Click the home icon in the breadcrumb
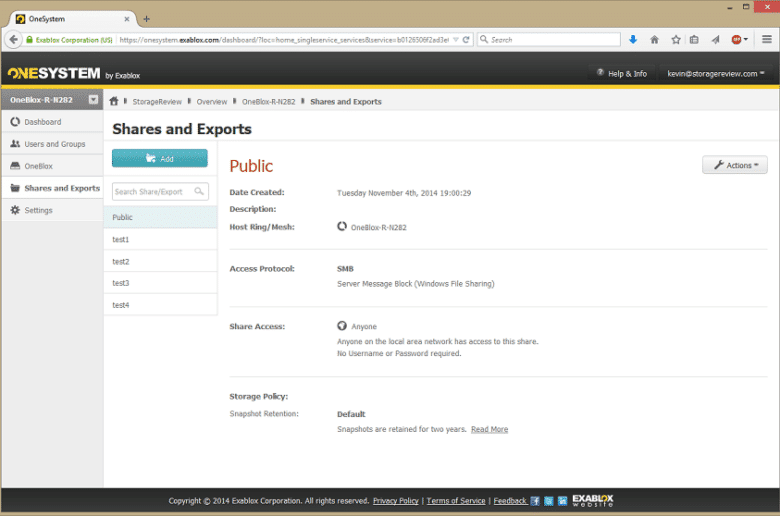 [x=114, y=101]
